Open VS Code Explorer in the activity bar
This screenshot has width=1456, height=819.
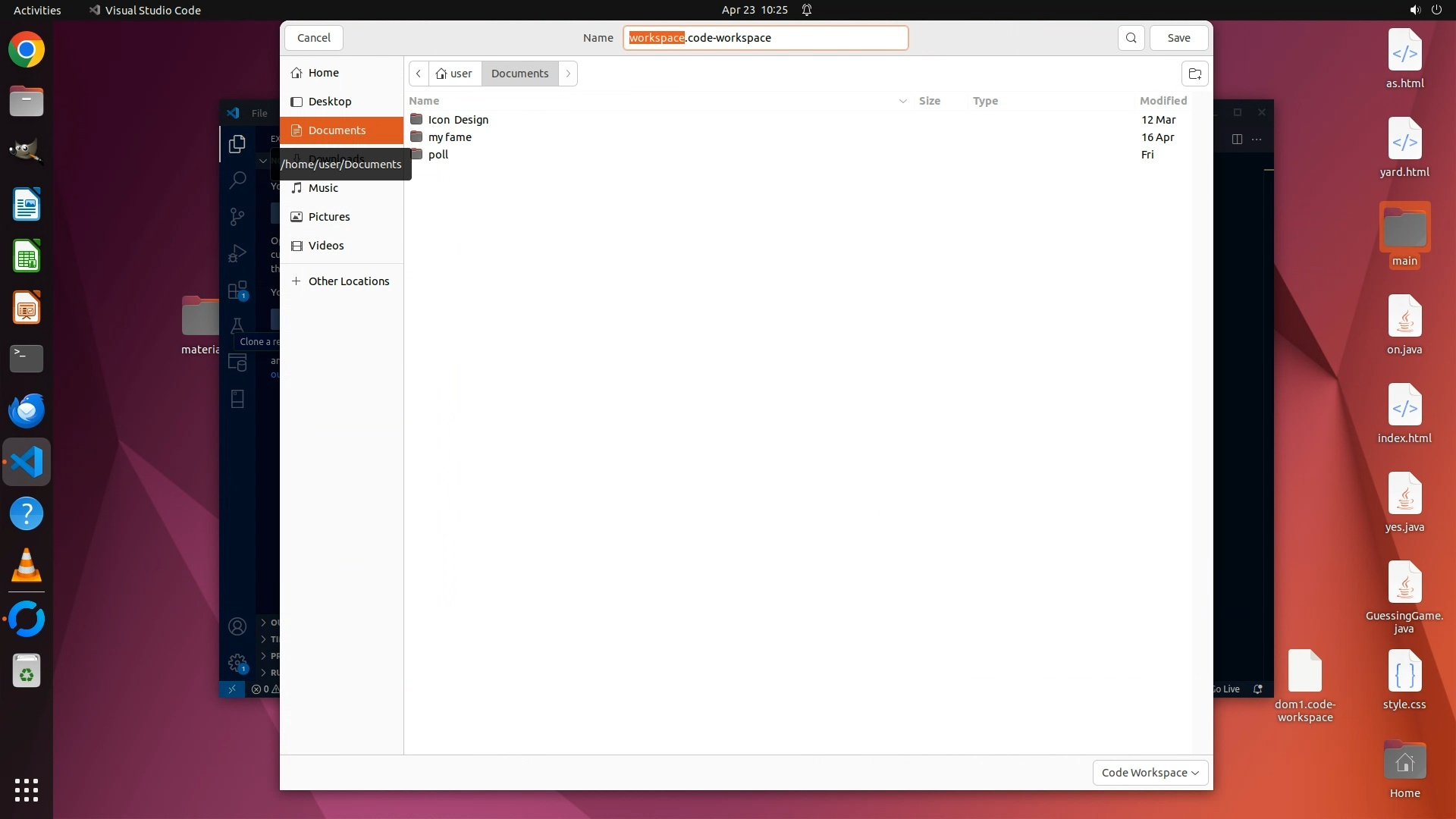pyautogui.click(x=237, y=143)
